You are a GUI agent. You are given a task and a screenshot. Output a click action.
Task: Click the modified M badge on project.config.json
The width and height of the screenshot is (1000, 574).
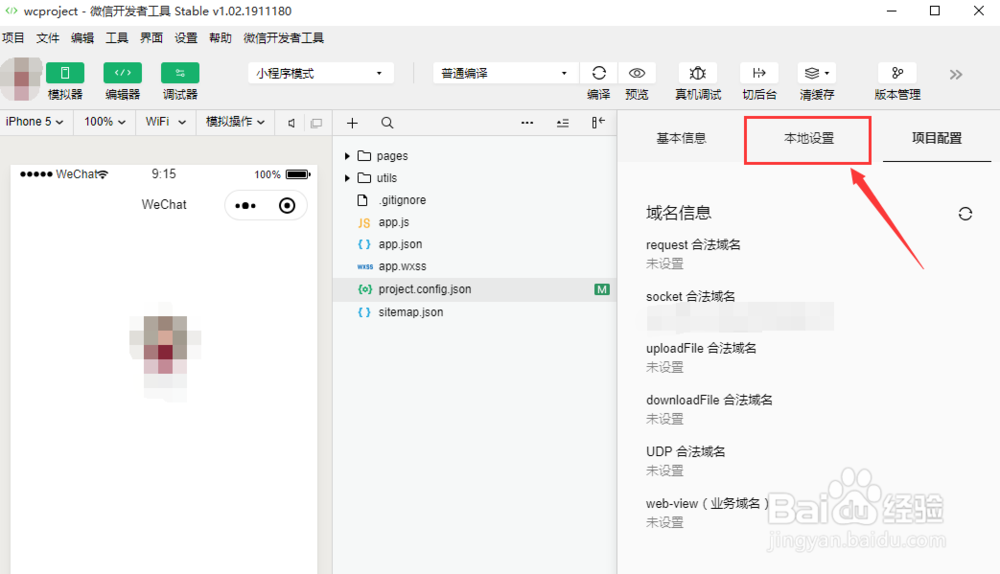[x=601, y=290]
